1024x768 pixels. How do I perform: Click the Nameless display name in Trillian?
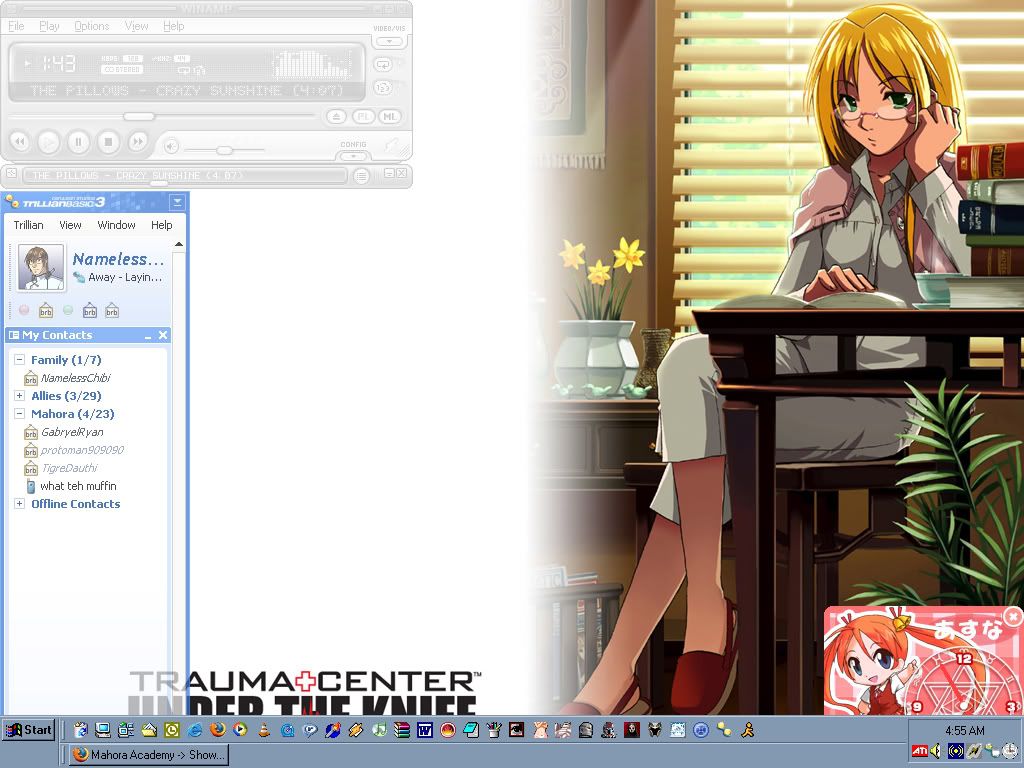[118, 259]
